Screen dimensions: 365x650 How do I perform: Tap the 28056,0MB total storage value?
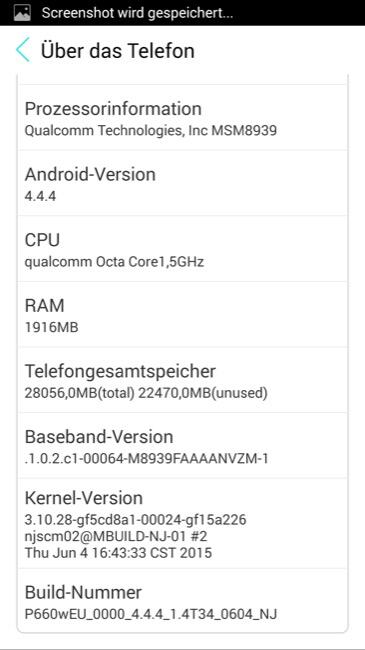80,393
